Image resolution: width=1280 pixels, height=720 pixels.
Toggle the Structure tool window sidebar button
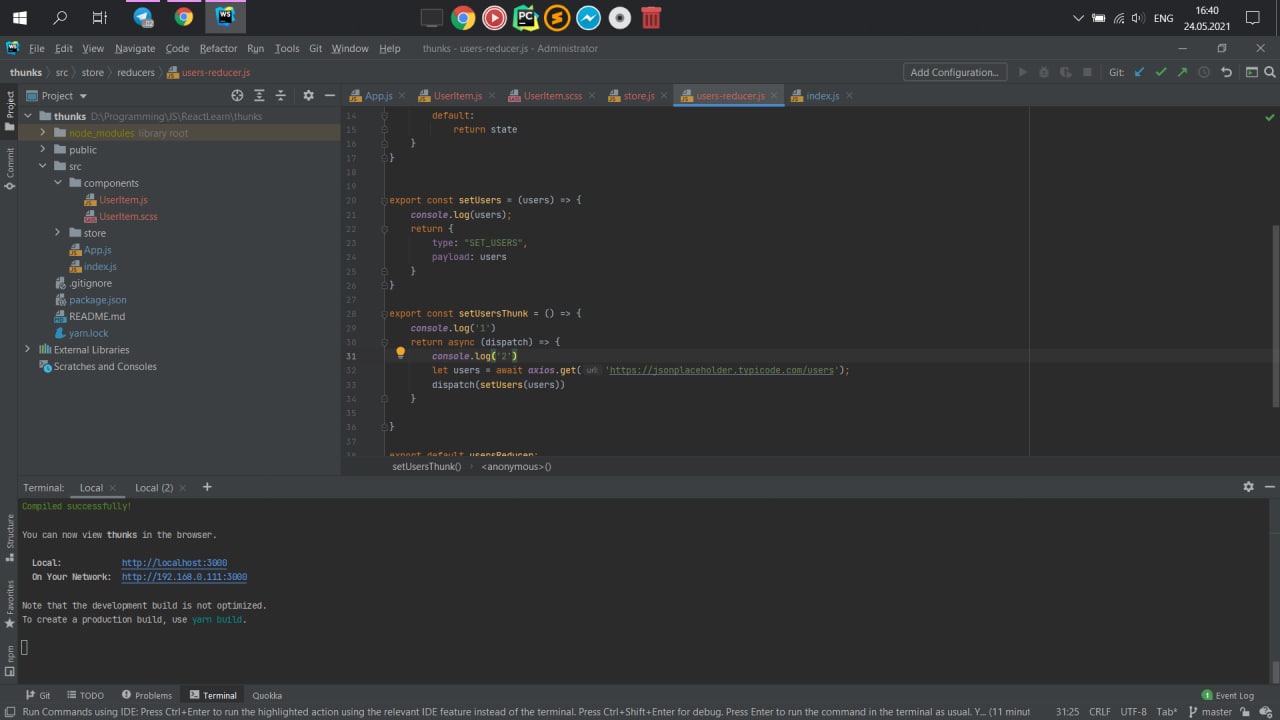(10, 536)
